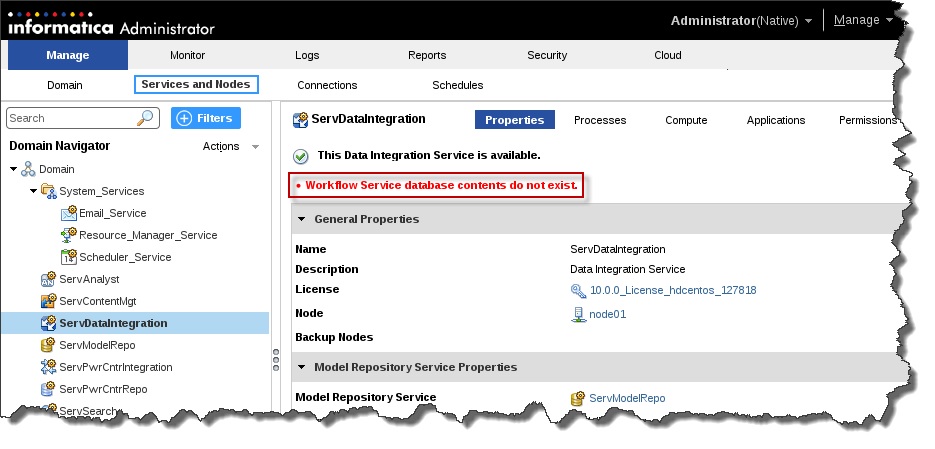Select Scheduler_Service in the navigator
Screen dimensions: 935x449
click(125, 258)
